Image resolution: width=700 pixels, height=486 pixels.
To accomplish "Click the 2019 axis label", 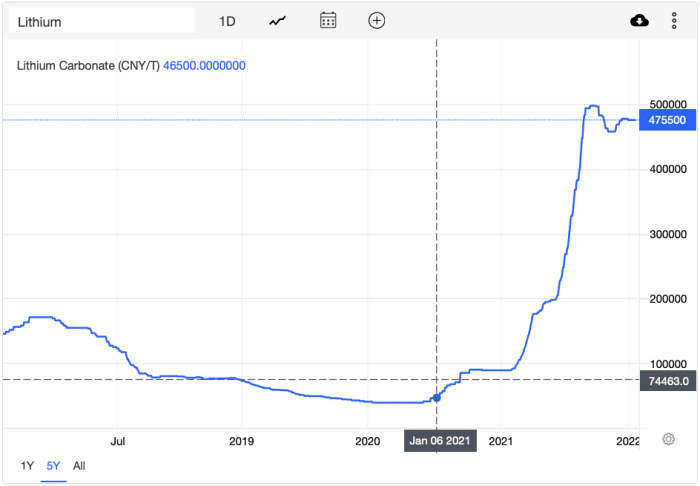I will click(242, 441).
